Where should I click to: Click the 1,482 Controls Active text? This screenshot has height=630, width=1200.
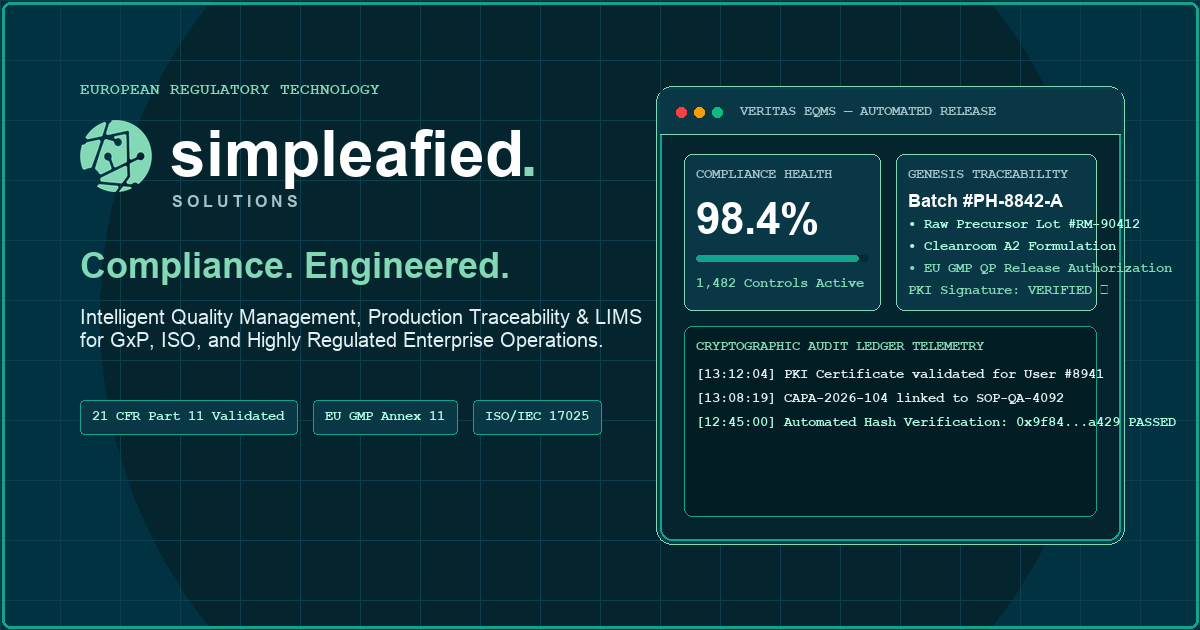pos(780,283)
